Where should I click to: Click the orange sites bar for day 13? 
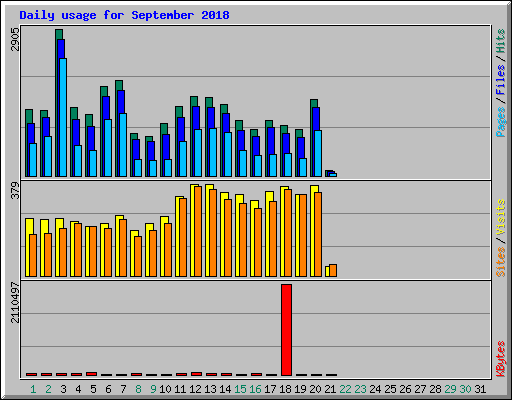click(x=213, y=233)
